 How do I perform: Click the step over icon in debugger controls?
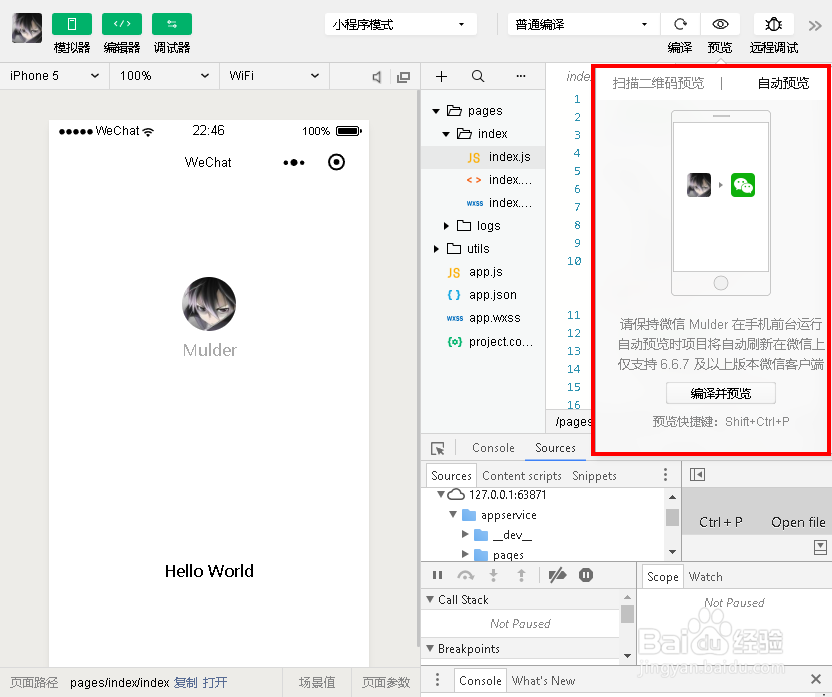tap(465, 575)
